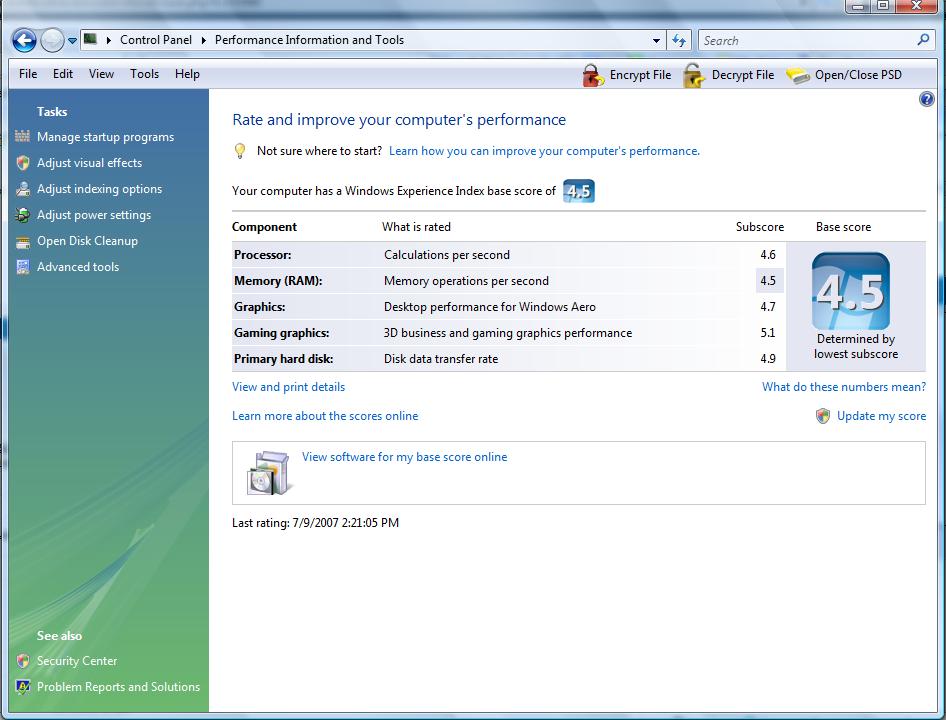Open Adjust visual effects task
The width and height of the screenshot is (946, 720).
coord(89,163)
